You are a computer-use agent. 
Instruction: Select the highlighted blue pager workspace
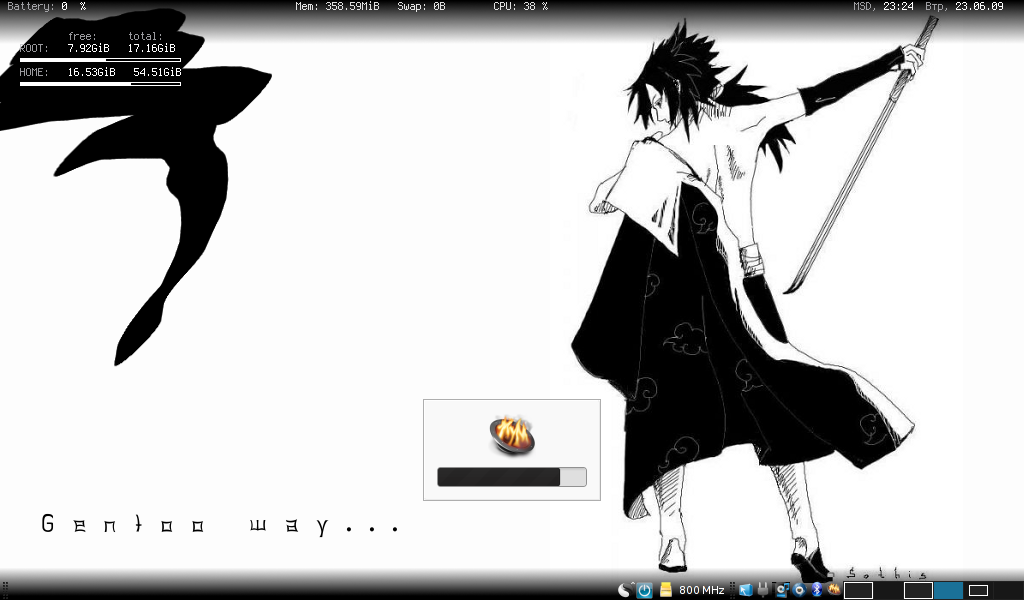948,590
